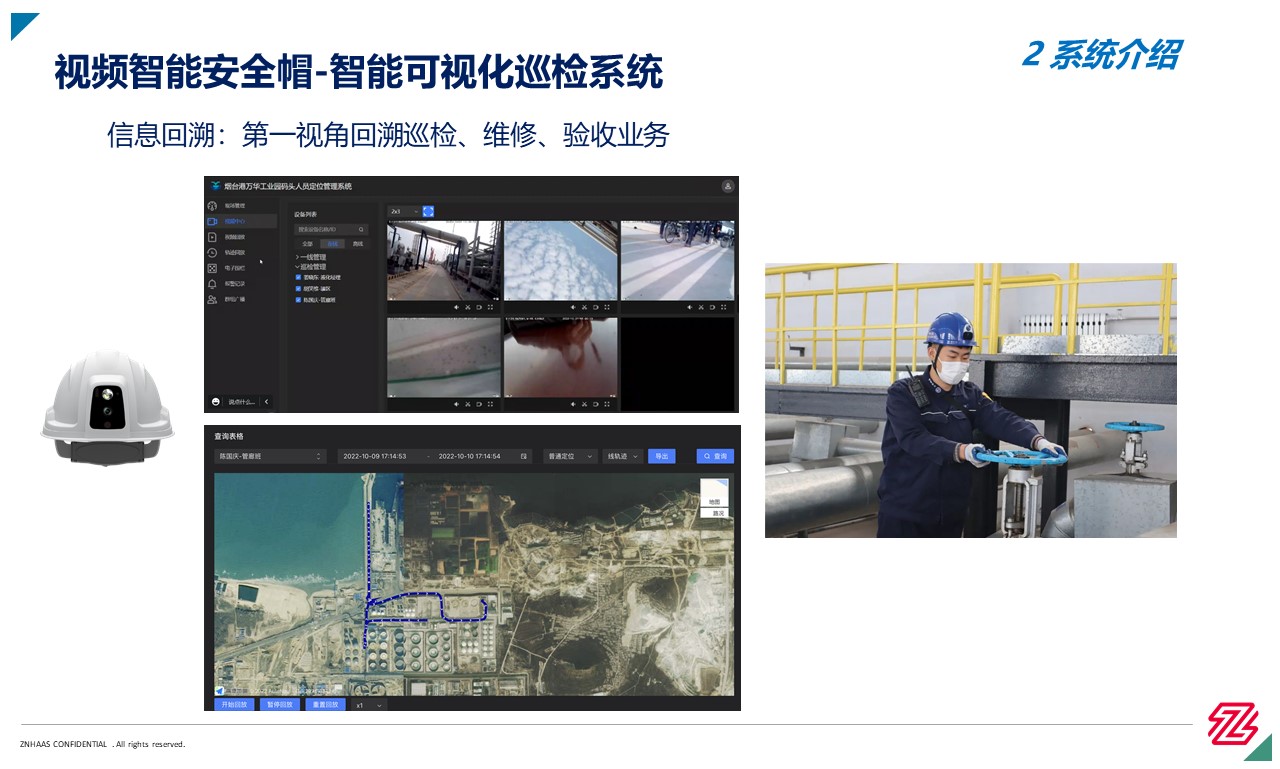This screenshot has height=769, width=1280.
Task: Open the group broadcast people sidebar icon
Action: (212, 299)
